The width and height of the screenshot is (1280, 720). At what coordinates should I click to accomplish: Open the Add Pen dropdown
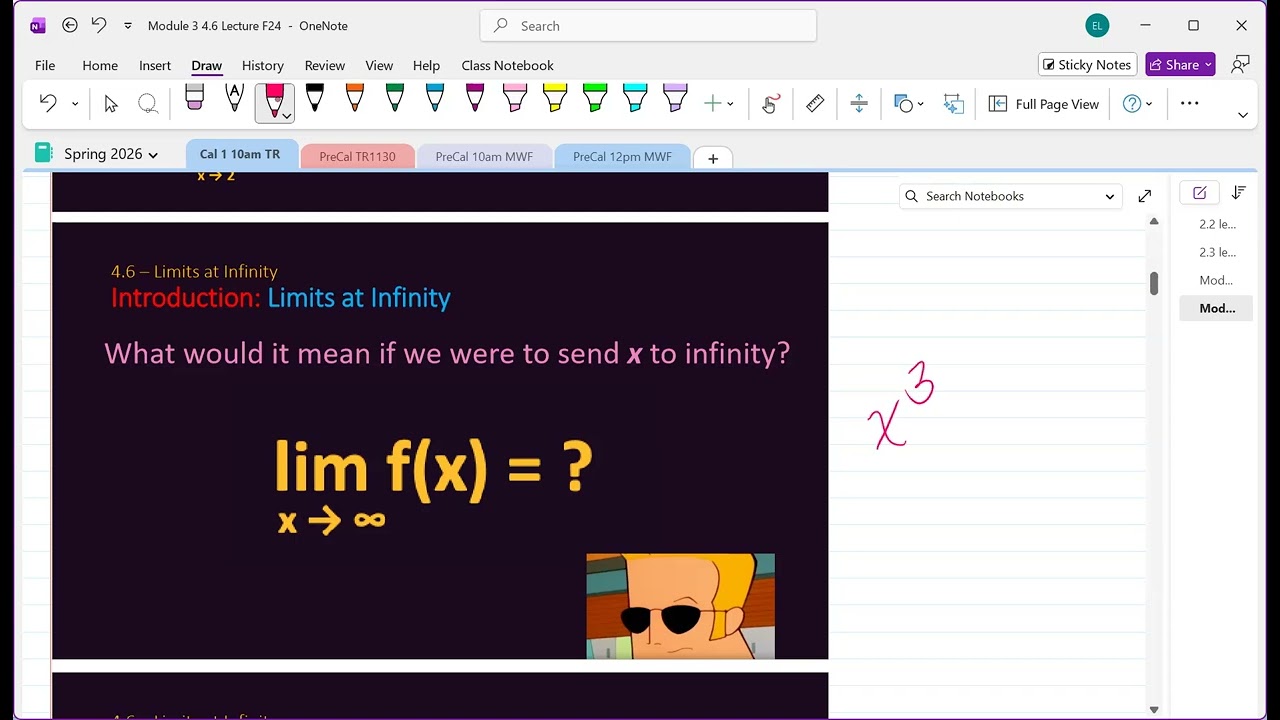click(719, 103)
